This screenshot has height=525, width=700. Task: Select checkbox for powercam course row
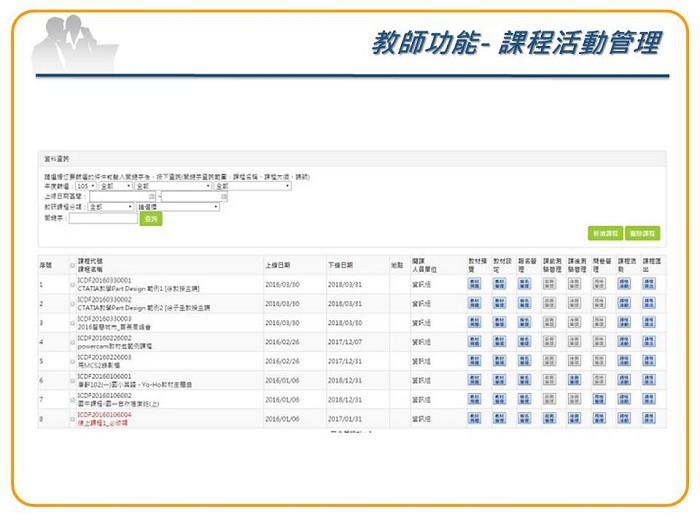click(72, 342)
